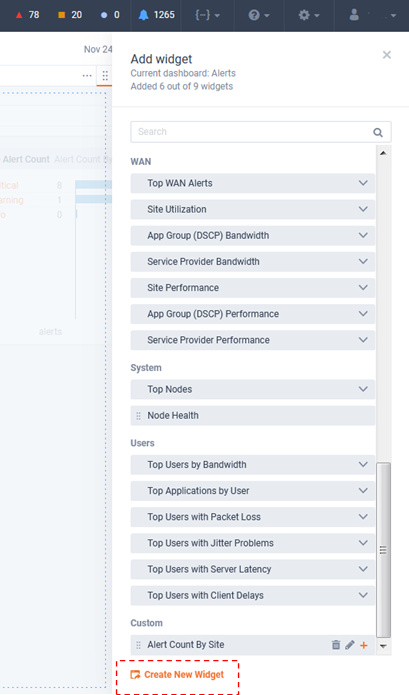
Task: Open the settings gear menu
Action: click(x=309, y=15)
